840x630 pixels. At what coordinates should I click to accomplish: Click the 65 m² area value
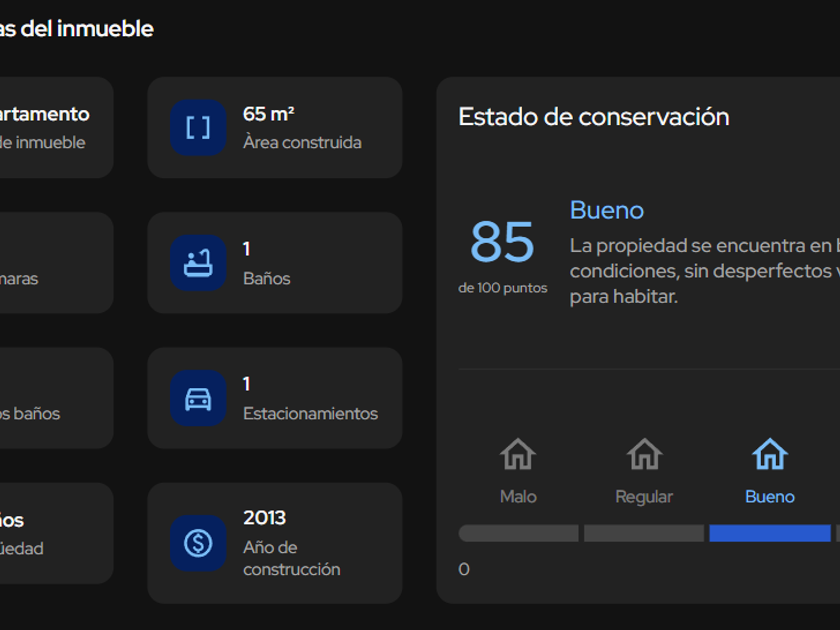click(269, 114)
